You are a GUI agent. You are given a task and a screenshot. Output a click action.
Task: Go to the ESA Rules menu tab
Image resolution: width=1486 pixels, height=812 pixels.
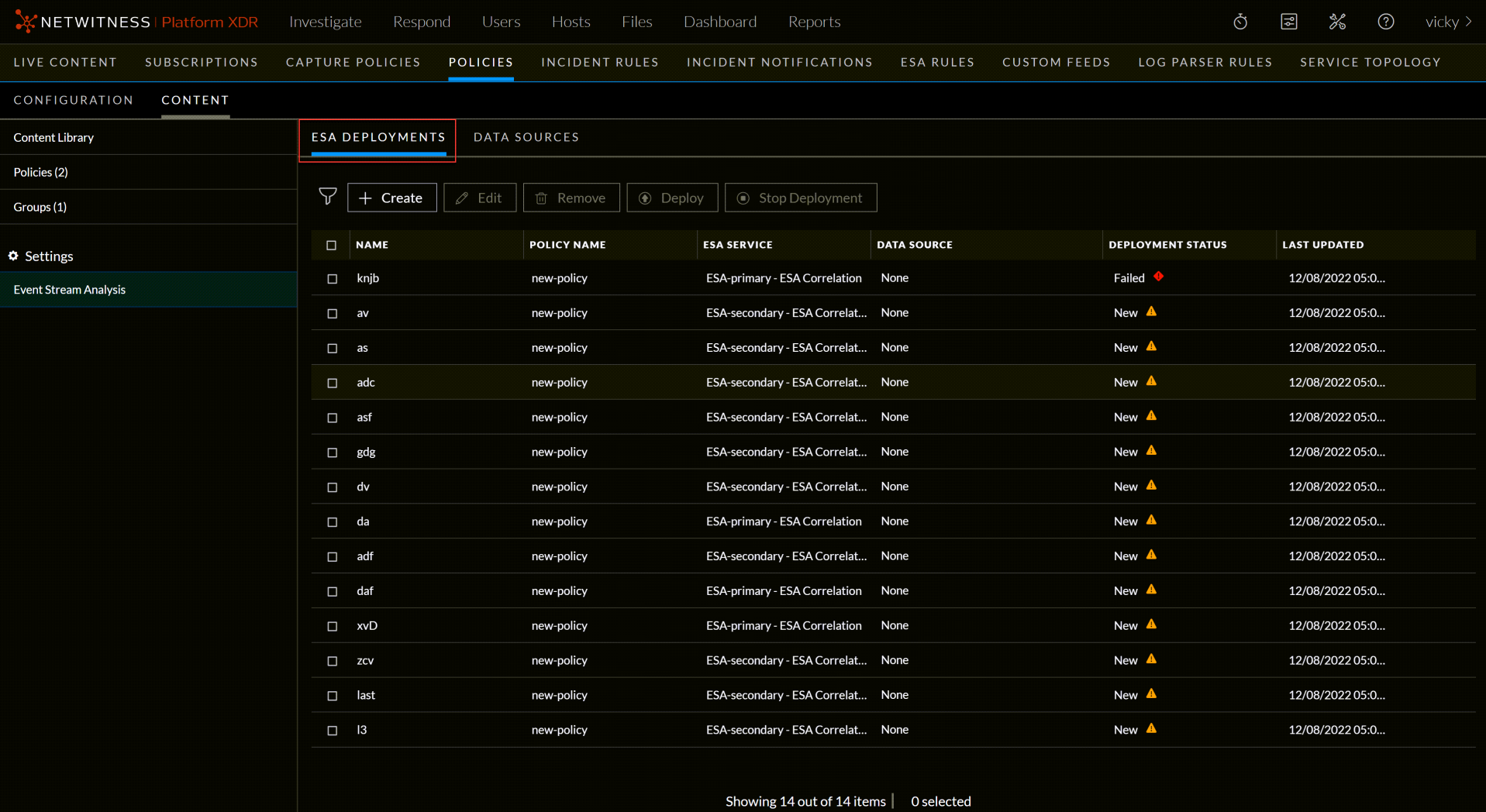coord(936,62)
